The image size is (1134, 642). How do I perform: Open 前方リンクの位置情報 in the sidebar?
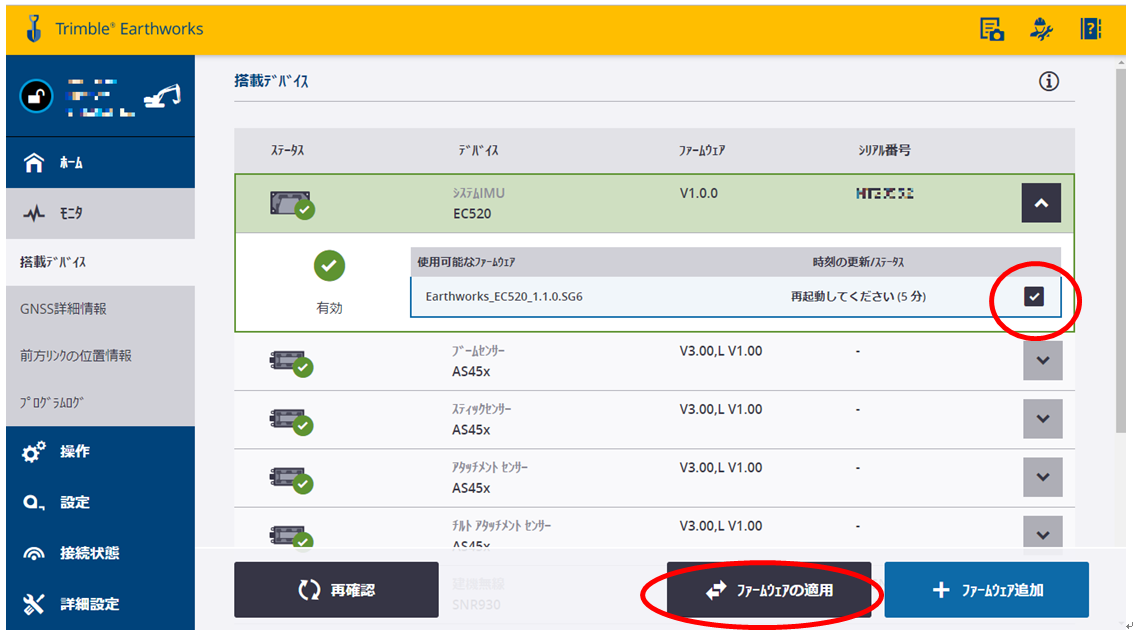coord(100,355)
